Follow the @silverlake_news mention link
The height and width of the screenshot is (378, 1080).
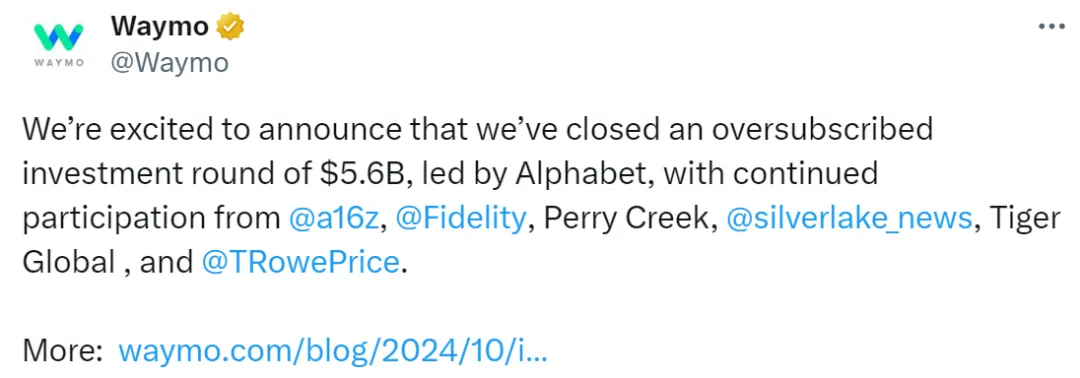849,219
